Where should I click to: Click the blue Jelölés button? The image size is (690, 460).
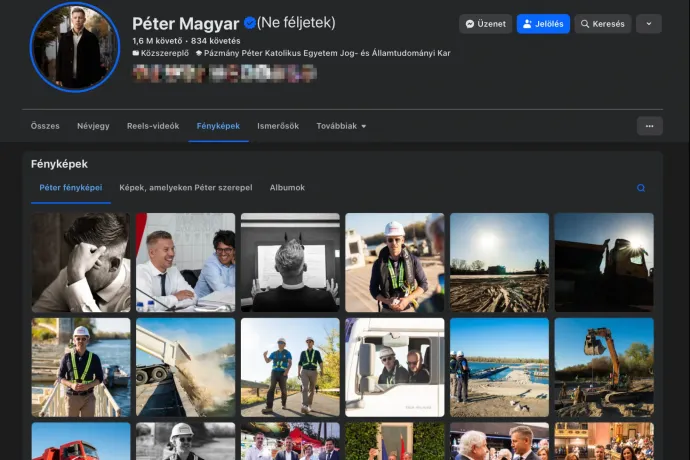[543, 24]
